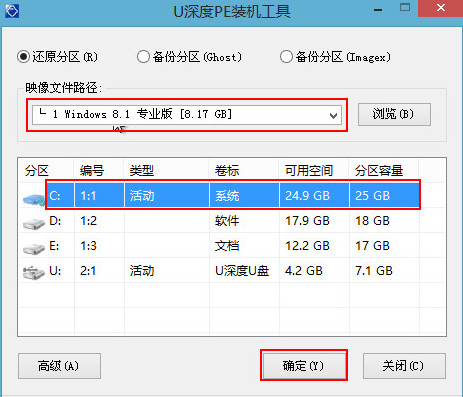Select 备份分区 (Imagex) radio button

[x=286, y=57]
